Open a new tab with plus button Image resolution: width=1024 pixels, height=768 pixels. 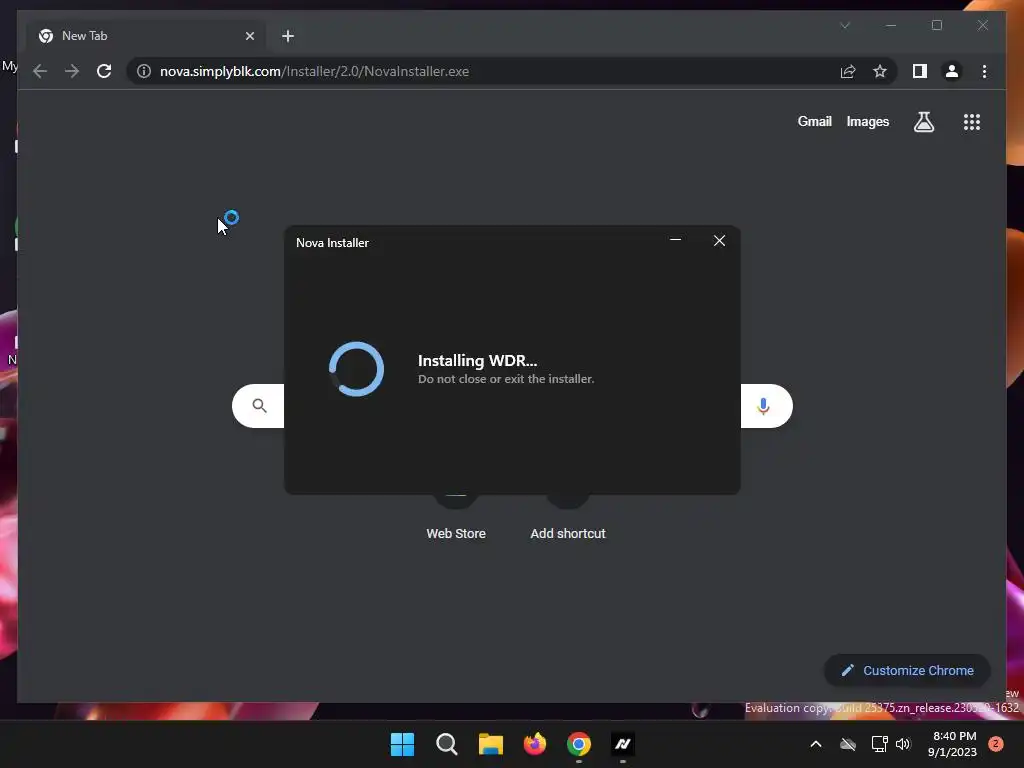[288, 36]
